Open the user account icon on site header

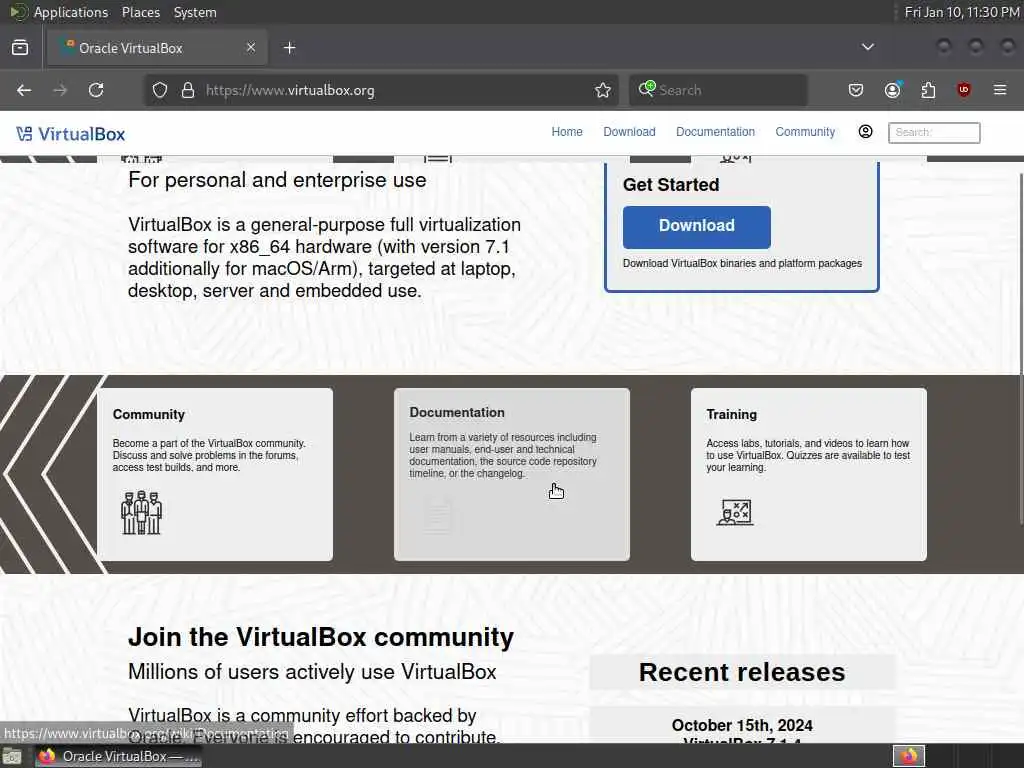click(865, 132)
